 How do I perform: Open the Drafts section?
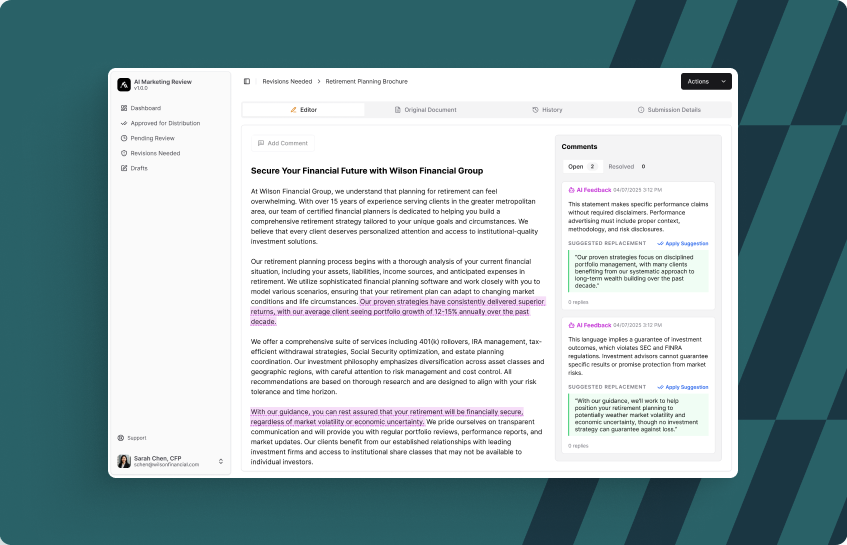click(x=139, y=168)
